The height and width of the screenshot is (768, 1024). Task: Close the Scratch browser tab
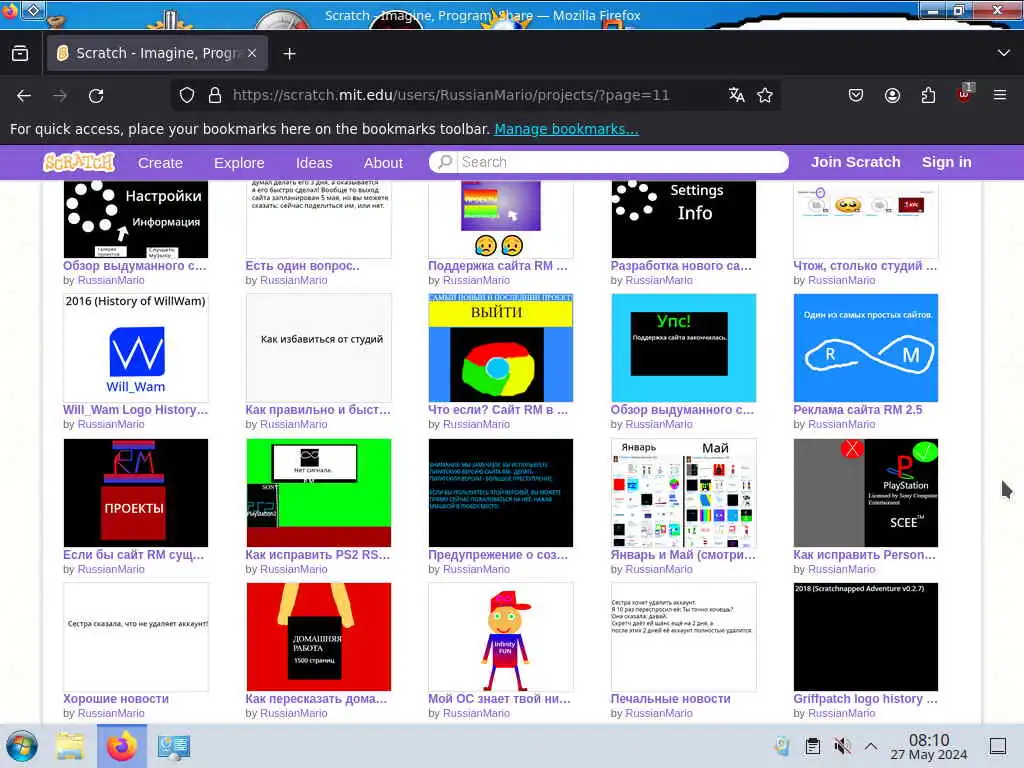[x=252, y=53]
